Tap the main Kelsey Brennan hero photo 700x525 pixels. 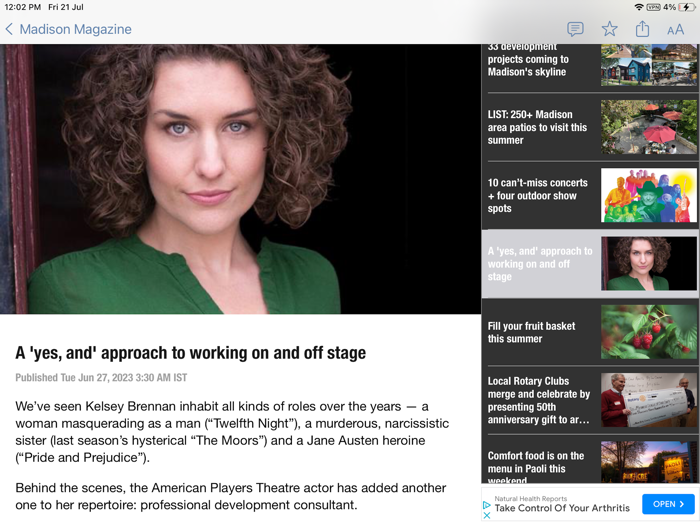(240, 179)
